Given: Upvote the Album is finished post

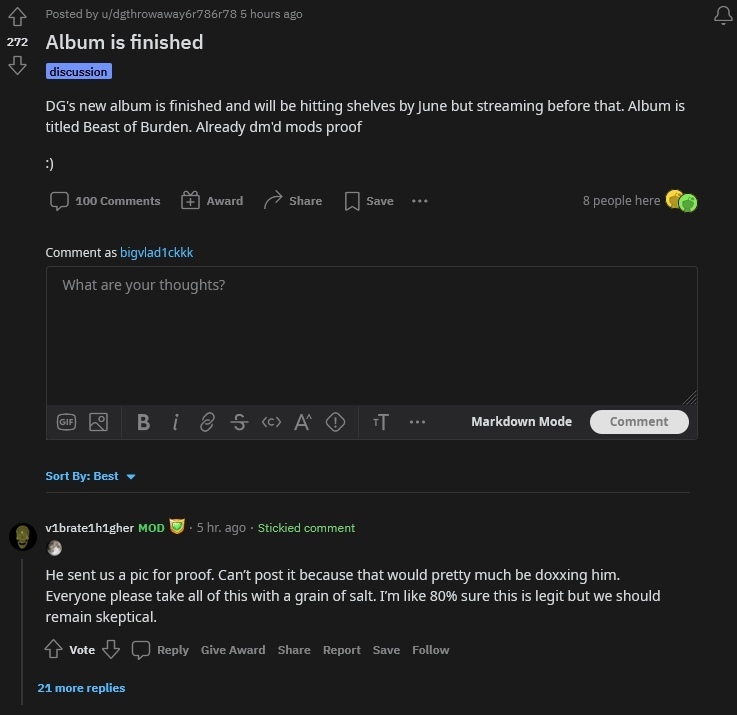Looking at the screenshot, I should pyautogui.click(x=17, y=18).
